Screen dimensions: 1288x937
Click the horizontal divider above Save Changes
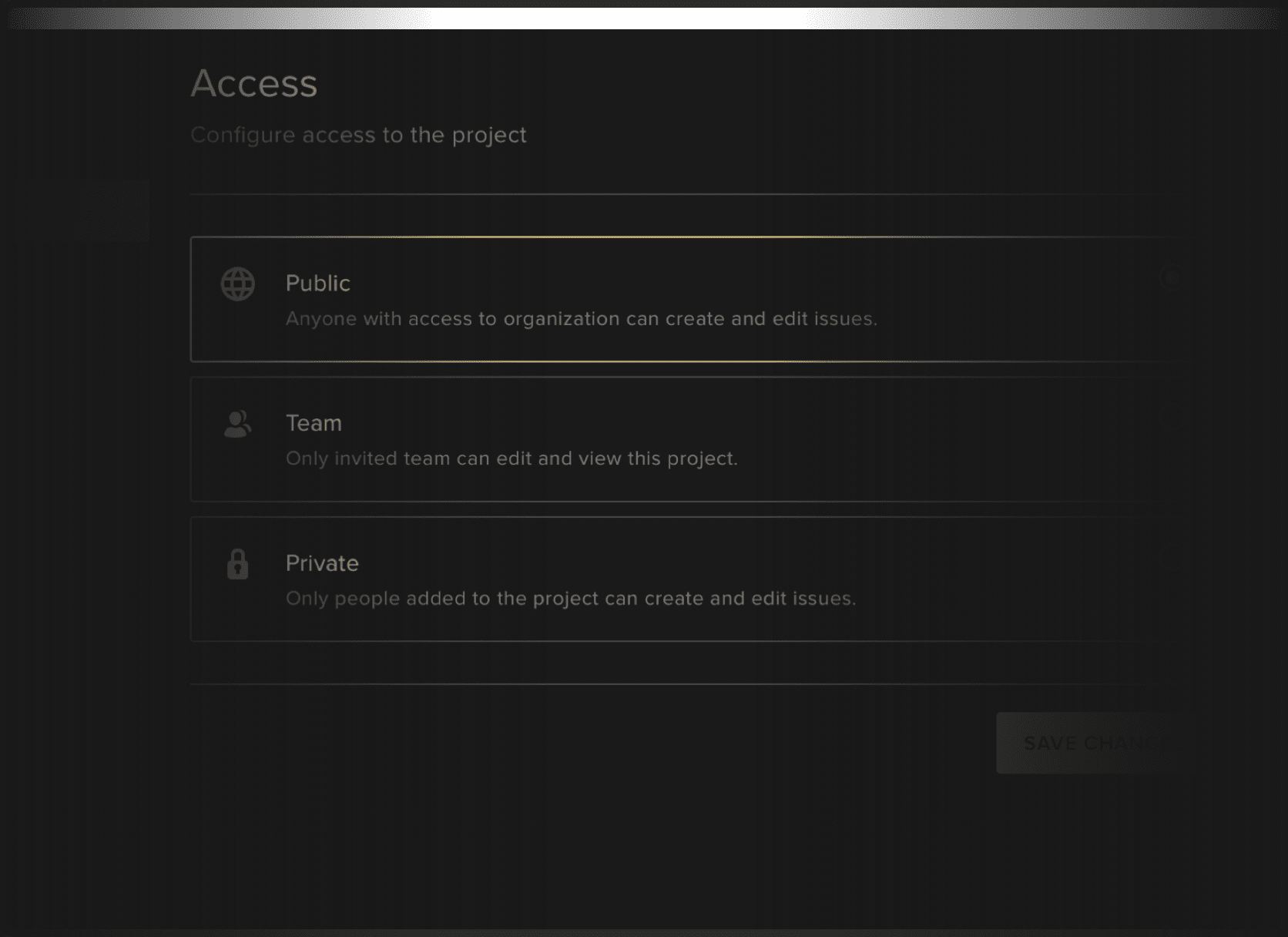pos(678,683)
